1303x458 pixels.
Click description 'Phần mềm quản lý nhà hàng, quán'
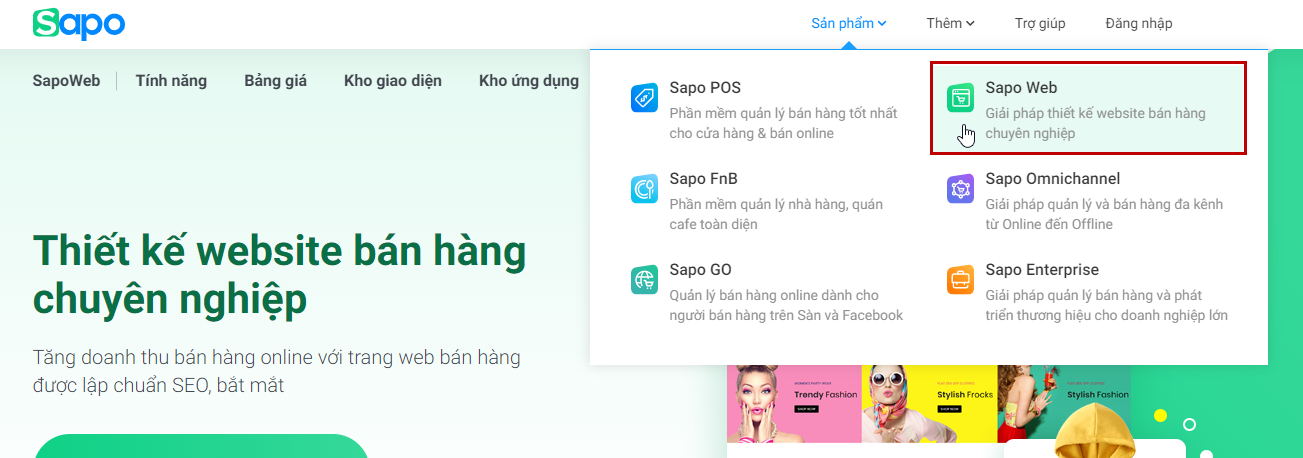(776, 204)
